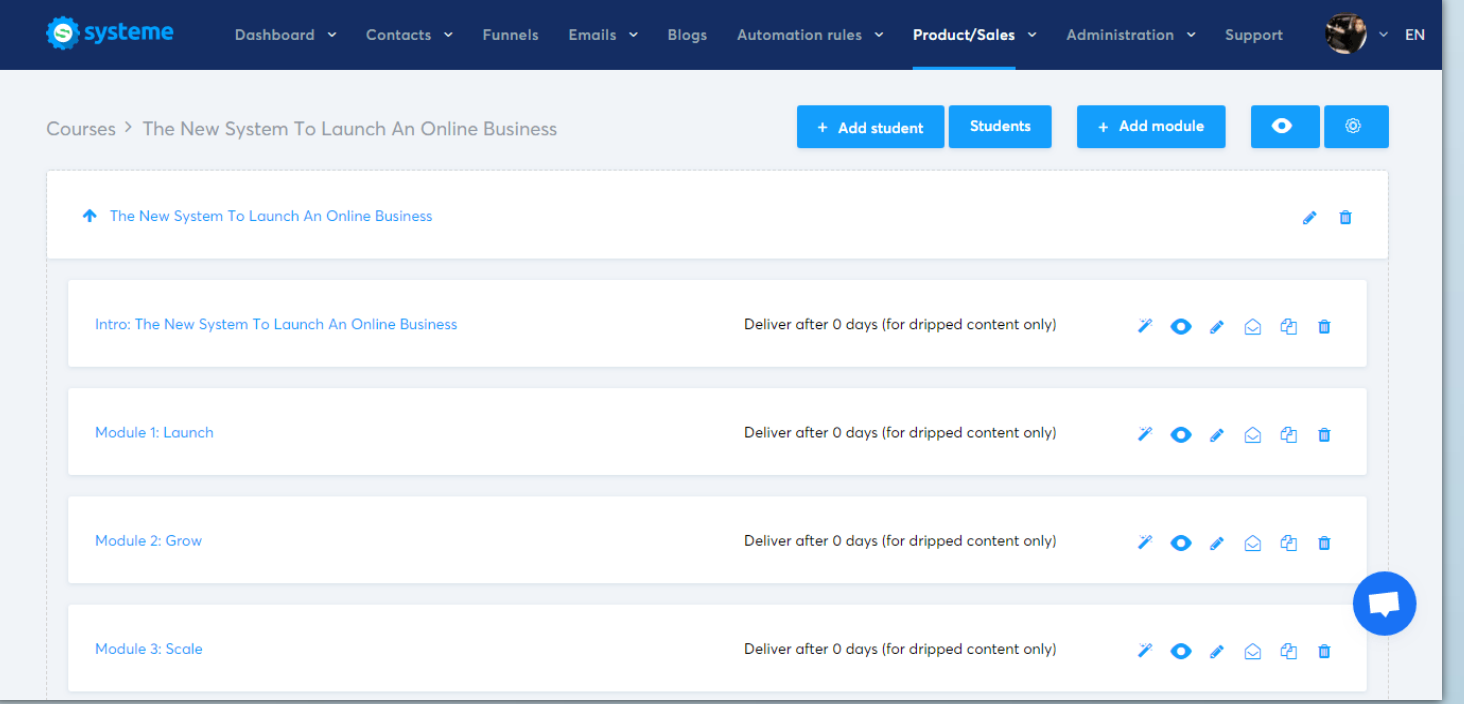Collapse the course using the up arrow
The height and width of the screenshot is (704, 1464).
(x=90, y=216)
